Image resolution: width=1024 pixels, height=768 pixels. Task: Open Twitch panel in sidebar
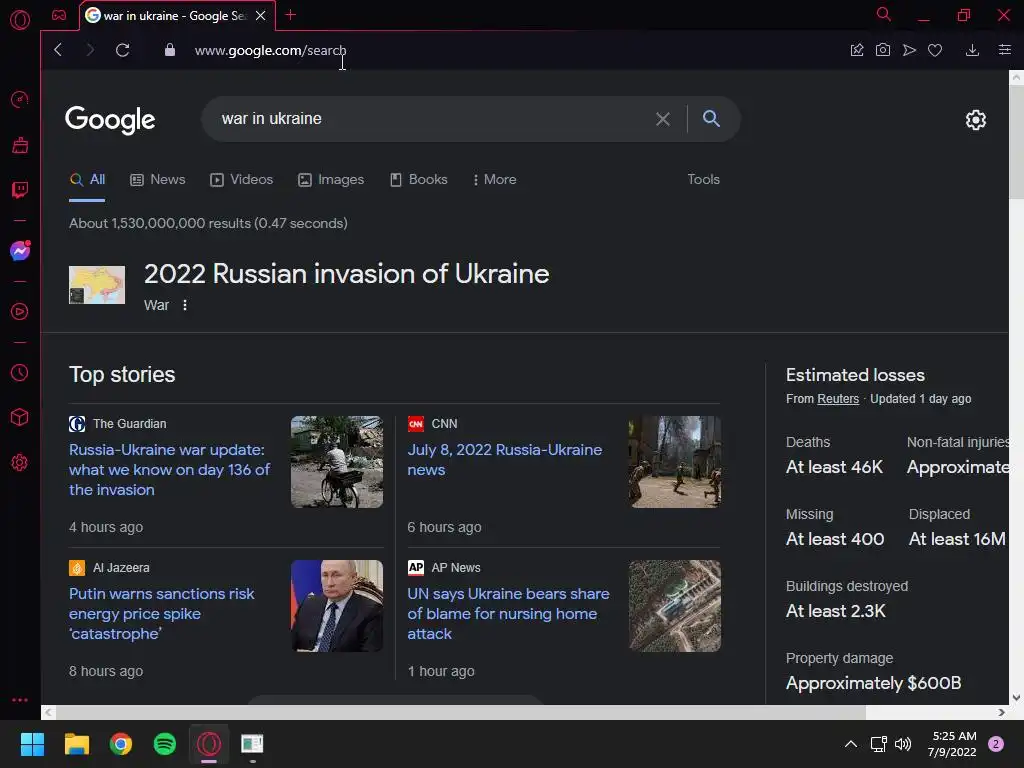pos(20,190)
